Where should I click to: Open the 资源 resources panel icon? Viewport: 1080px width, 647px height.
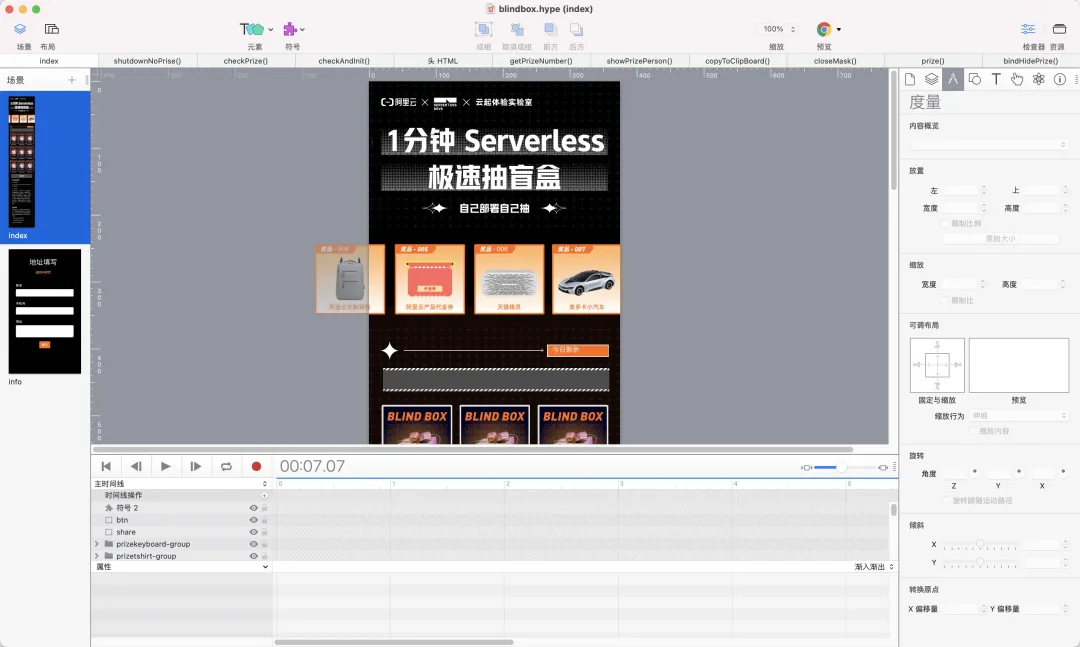pyautogui.click(x=1059, y=29)
